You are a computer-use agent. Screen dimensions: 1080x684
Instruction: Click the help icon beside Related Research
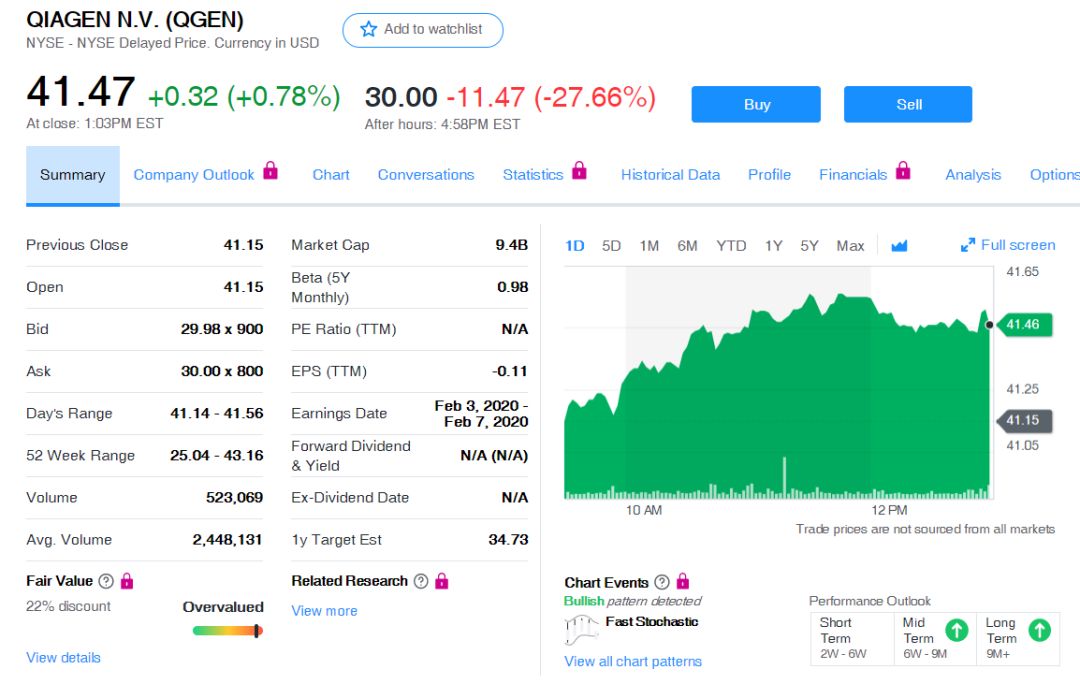point(421,581)
